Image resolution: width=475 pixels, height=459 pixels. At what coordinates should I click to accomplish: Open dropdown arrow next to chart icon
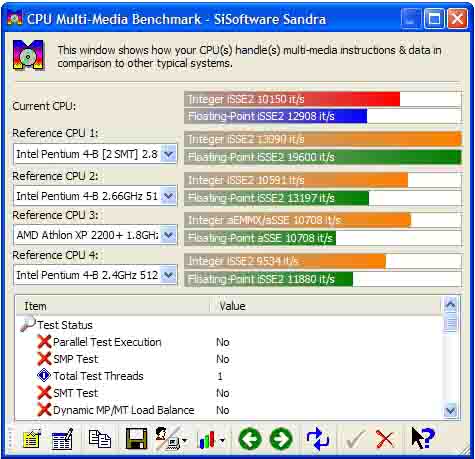[x=222, y=441]
